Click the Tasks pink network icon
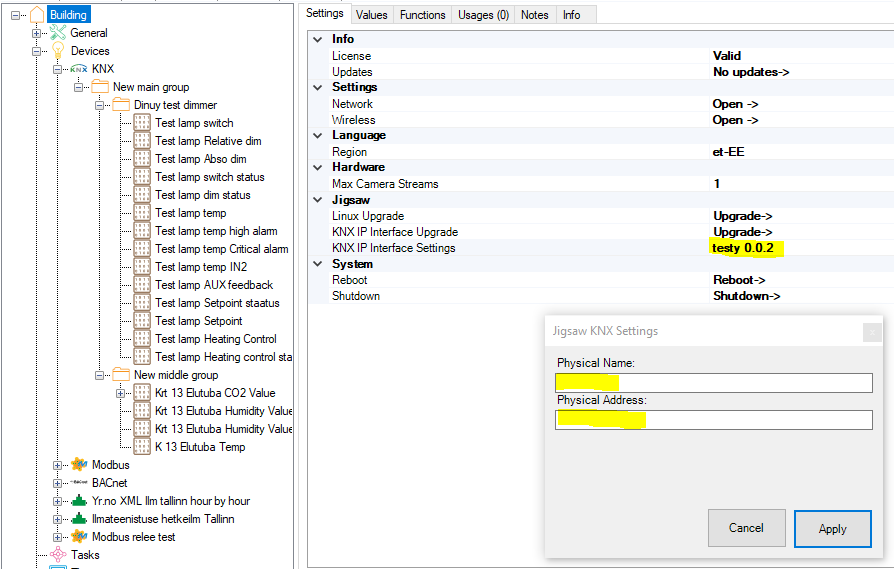This screenshot has width=894, height=569. (58, 555)
